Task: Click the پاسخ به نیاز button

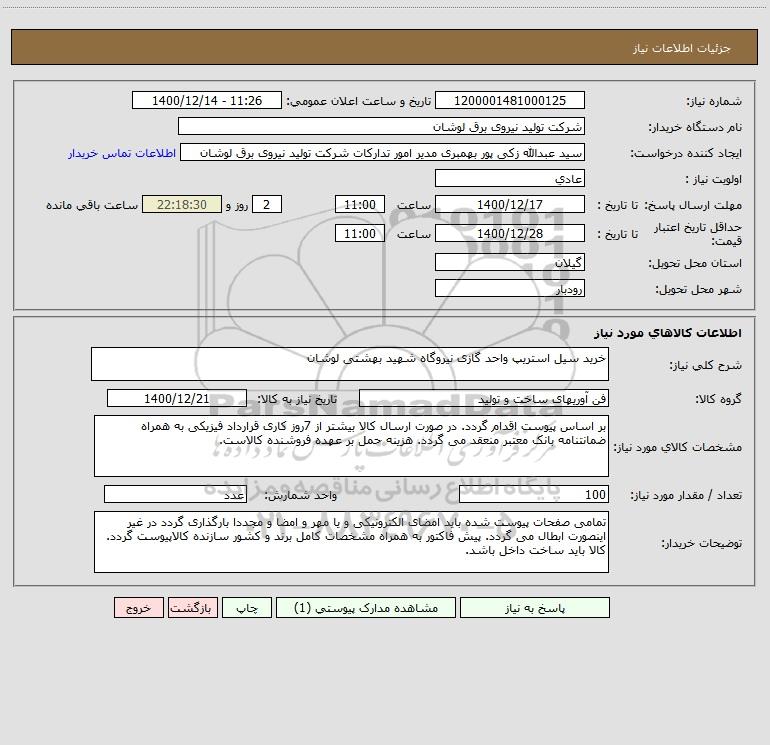Action: point(535,607)
